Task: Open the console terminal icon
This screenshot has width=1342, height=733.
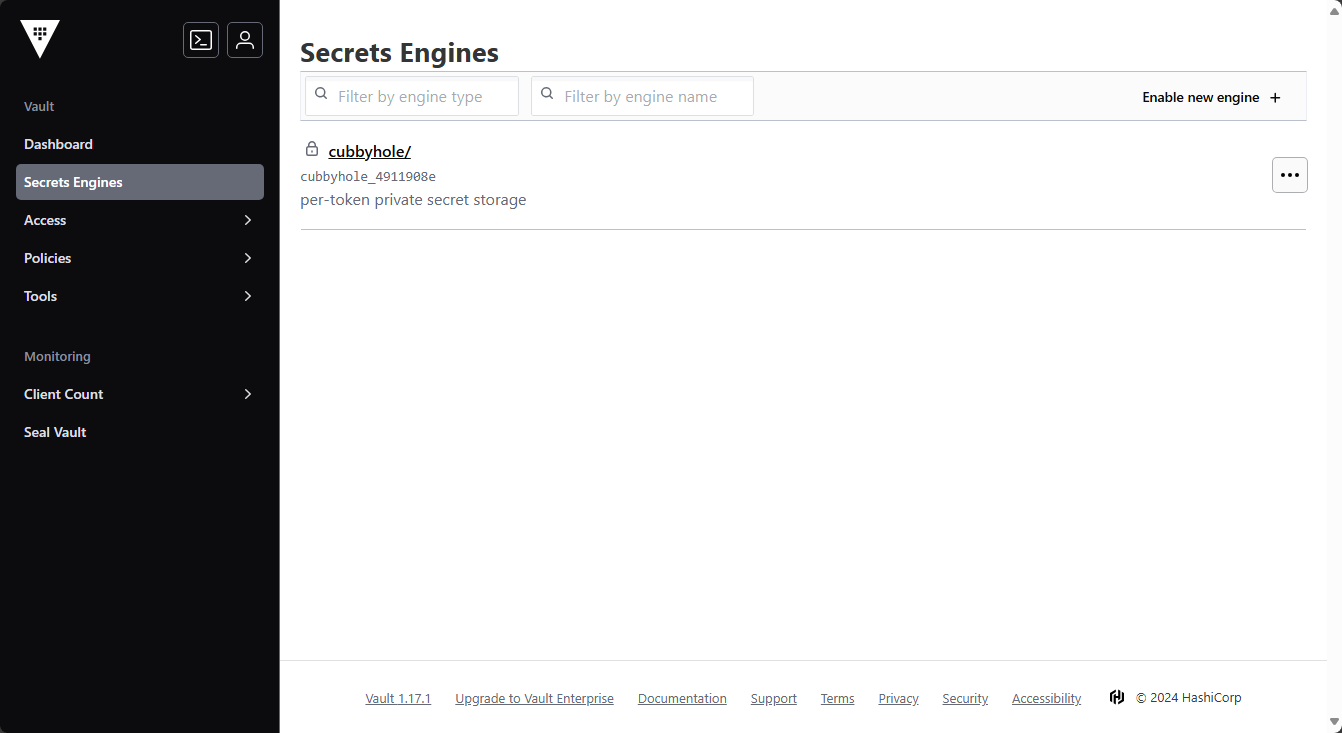Action: click(201, 40)
